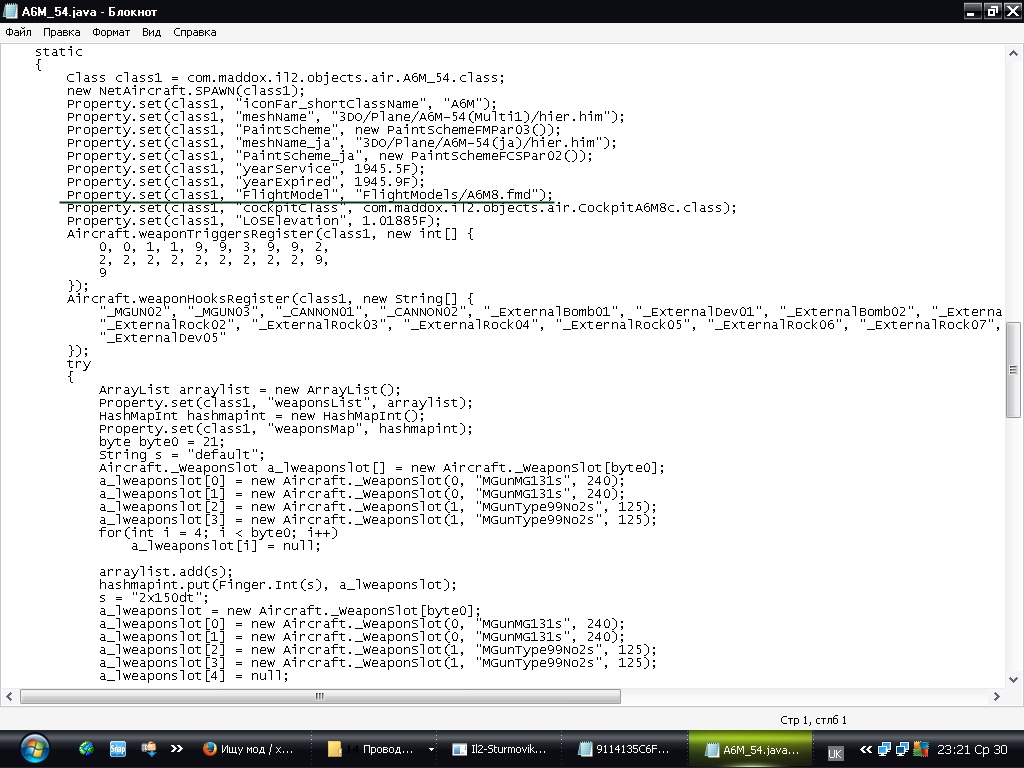Expand hidden system tray icons chevron
1024x768 pixels.
click(866, 749)
